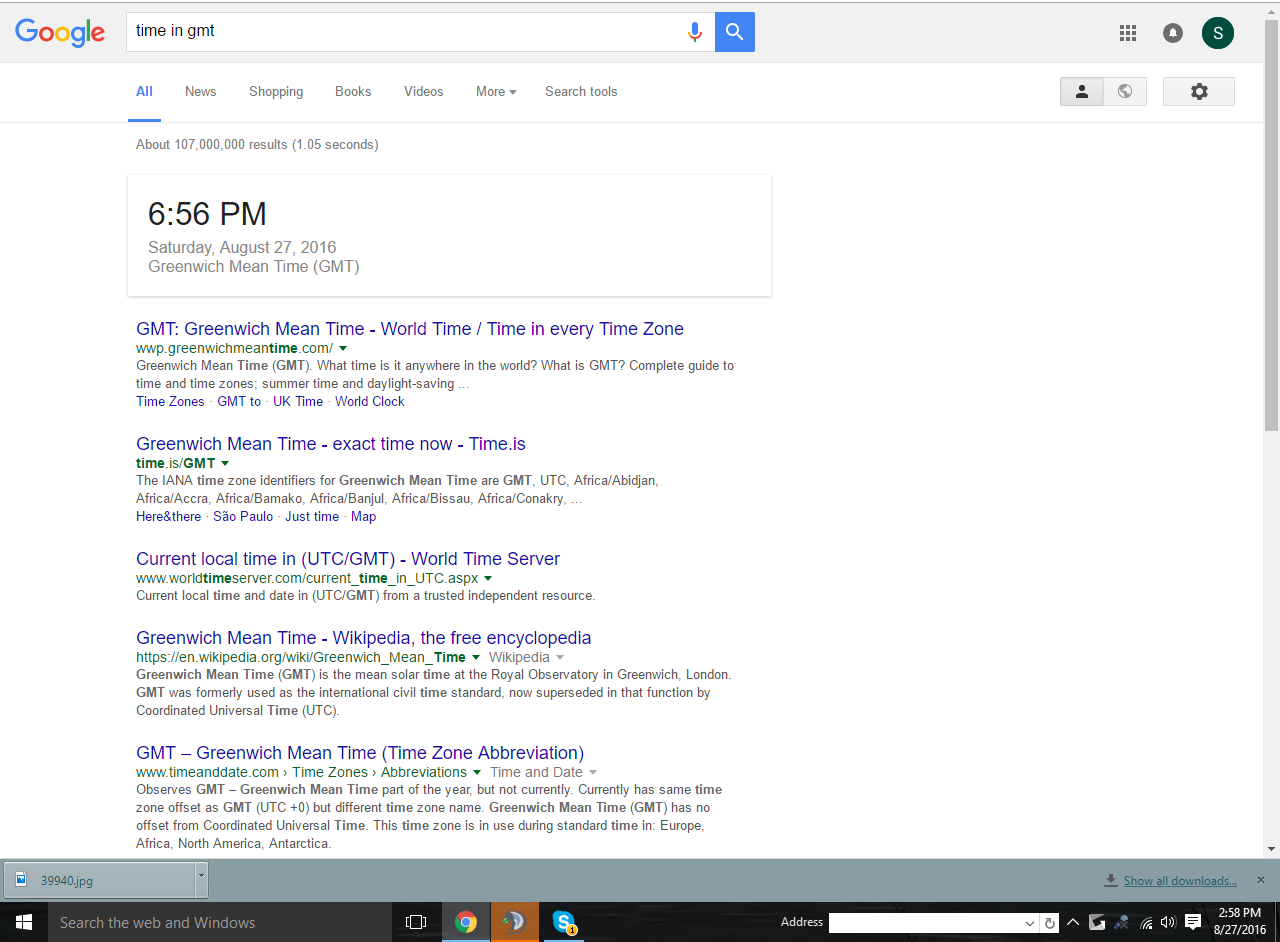This screenshot has width=1280, height=942.
Task: Switch to the News tab
Action: pos(200,91)
